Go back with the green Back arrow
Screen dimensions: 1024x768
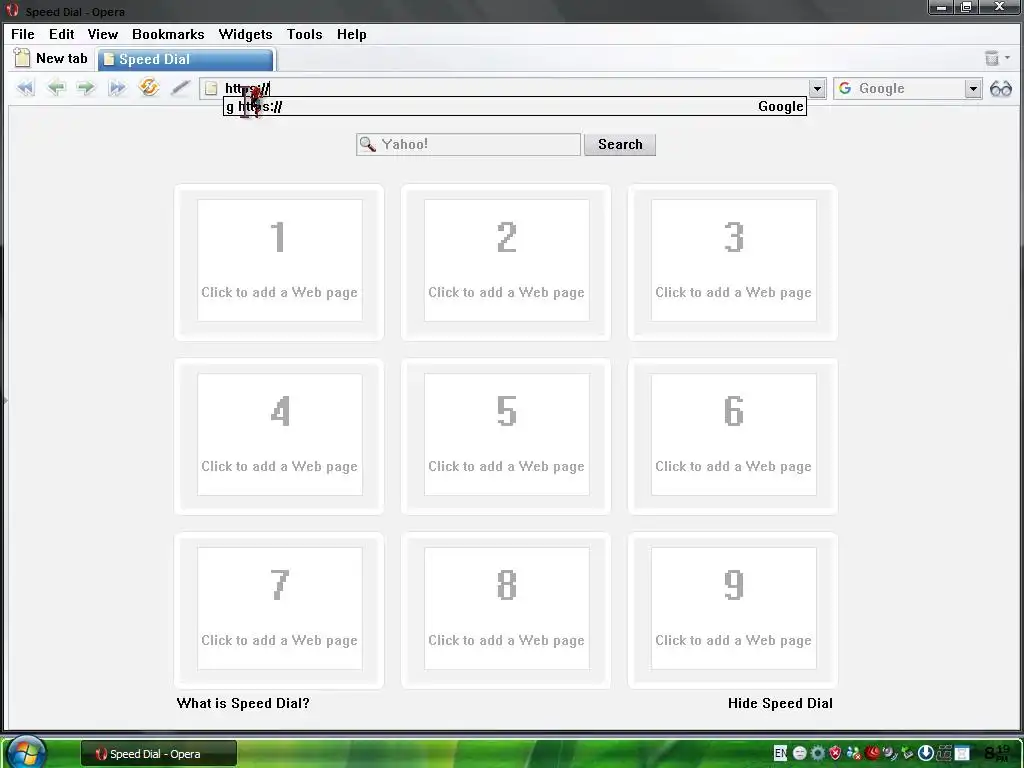[x=56, y=88]
